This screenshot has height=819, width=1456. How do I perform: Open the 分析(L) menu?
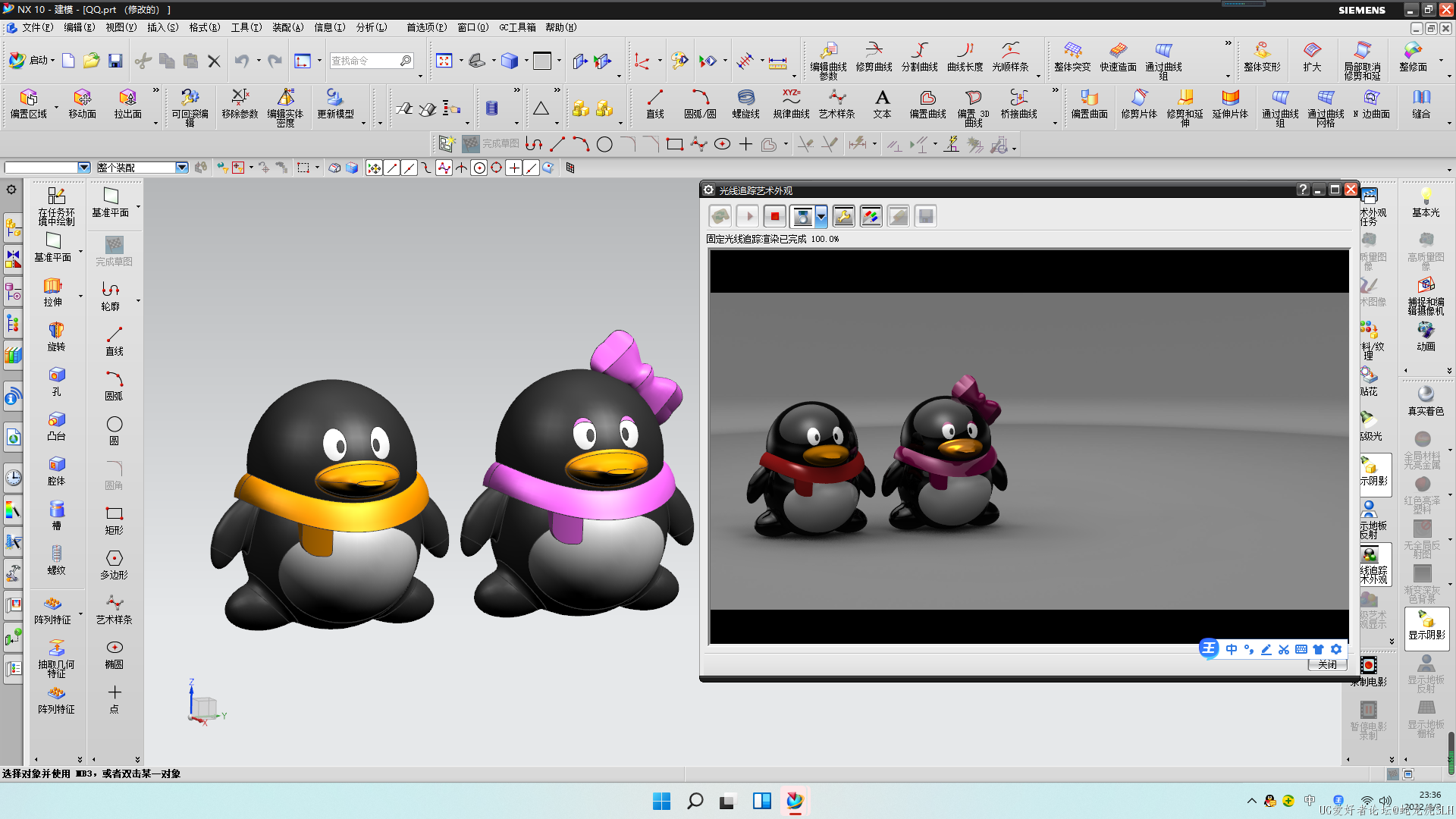(x=372, y=27)
